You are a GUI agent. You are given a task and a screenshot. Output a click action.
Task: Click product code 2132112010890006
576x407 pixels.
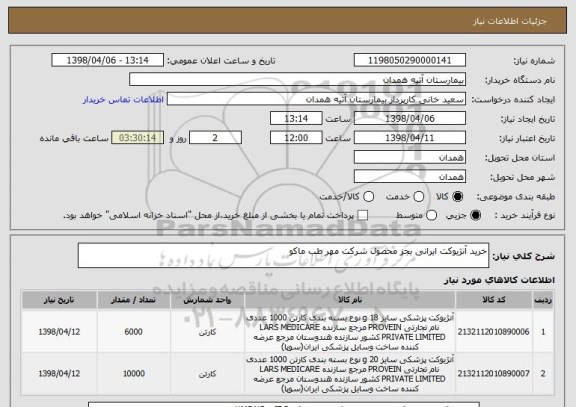[x=493, y=332]
